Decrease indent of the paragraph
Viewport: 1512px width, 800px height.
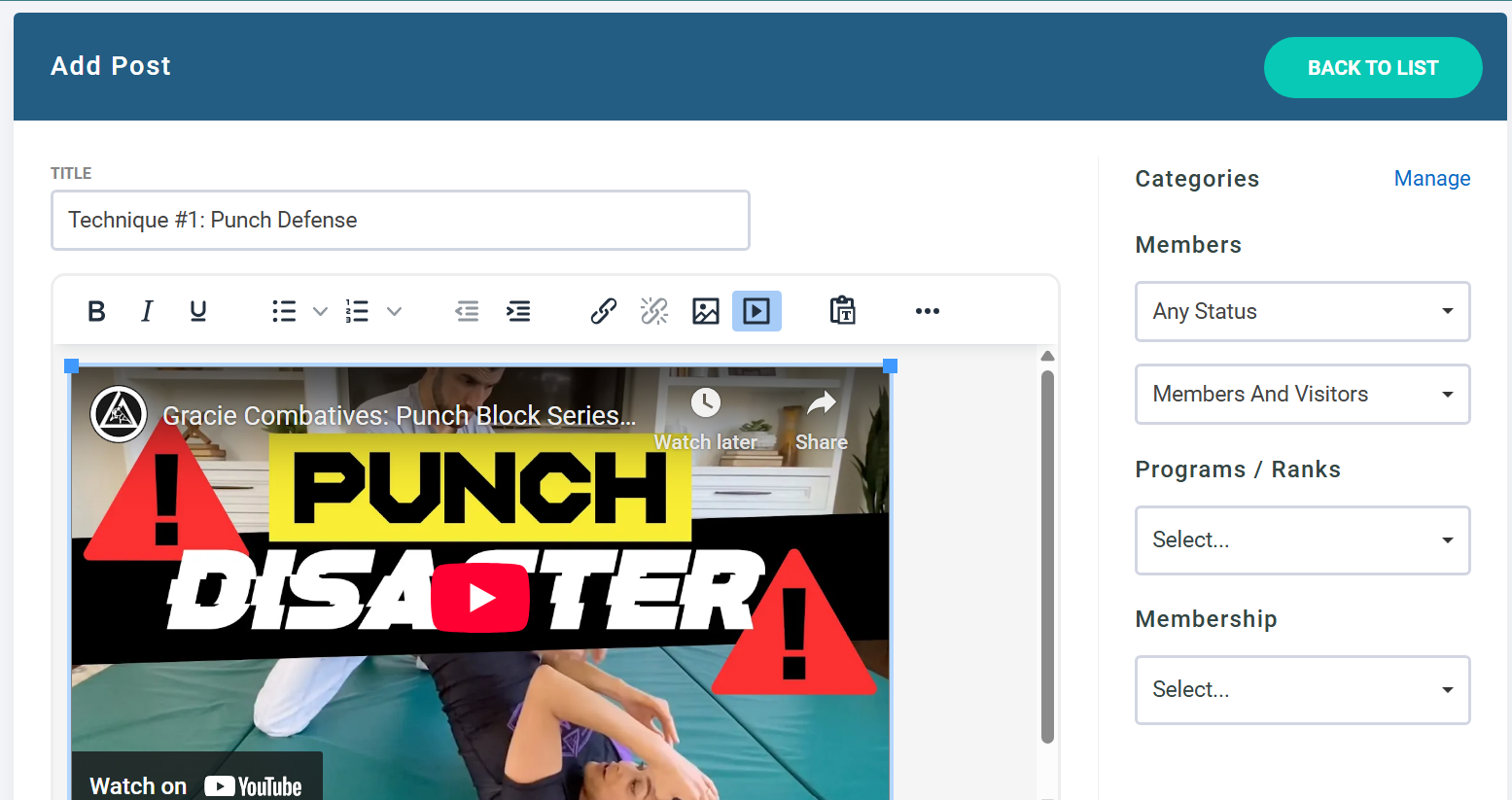click(x=468, y=311)
